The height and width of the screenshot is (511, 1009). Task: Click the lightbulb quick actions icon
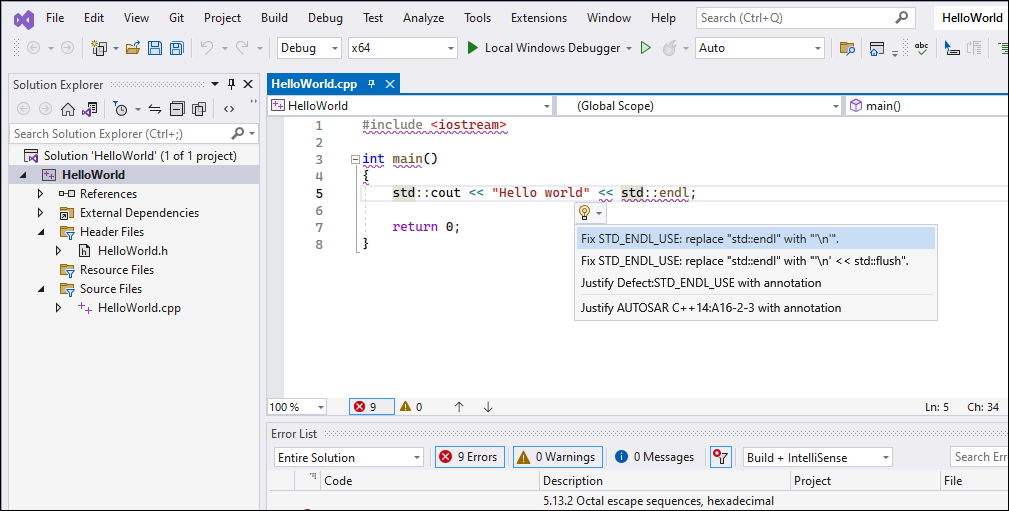(x=584, y=212)
